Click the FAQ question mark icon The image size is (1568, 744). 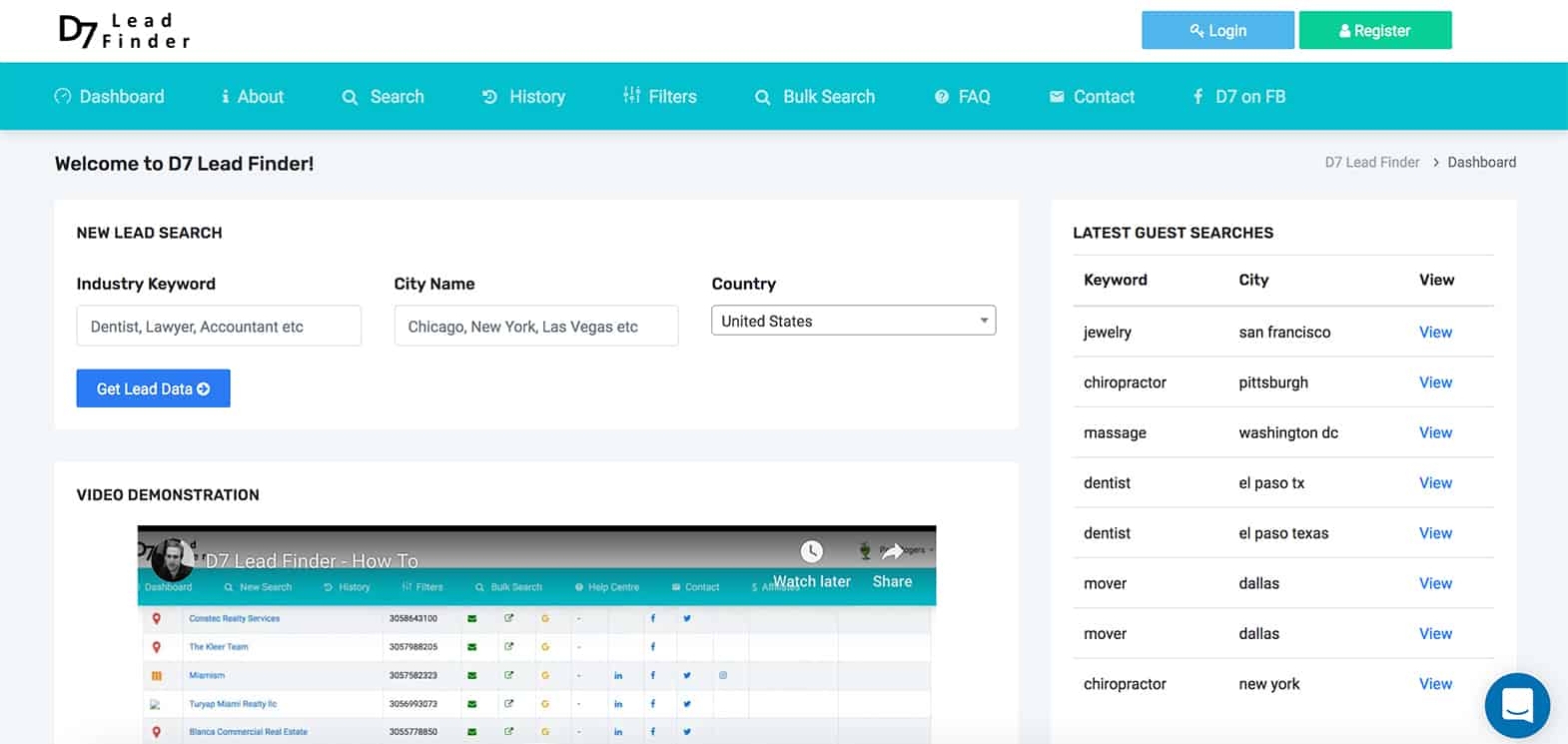pyautogui.click(x=941, y=97)
